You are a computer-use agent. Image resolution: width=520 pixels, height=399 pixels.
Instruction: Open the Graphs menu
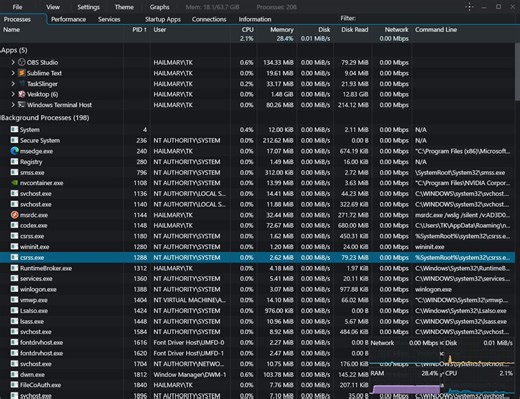point(159,7)
